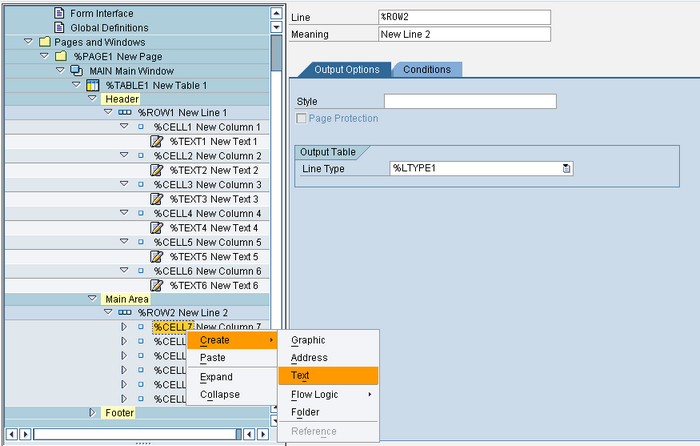Screen dimensions: 700x446
Task: Select the Form Interface tree row
Action: 137,13
